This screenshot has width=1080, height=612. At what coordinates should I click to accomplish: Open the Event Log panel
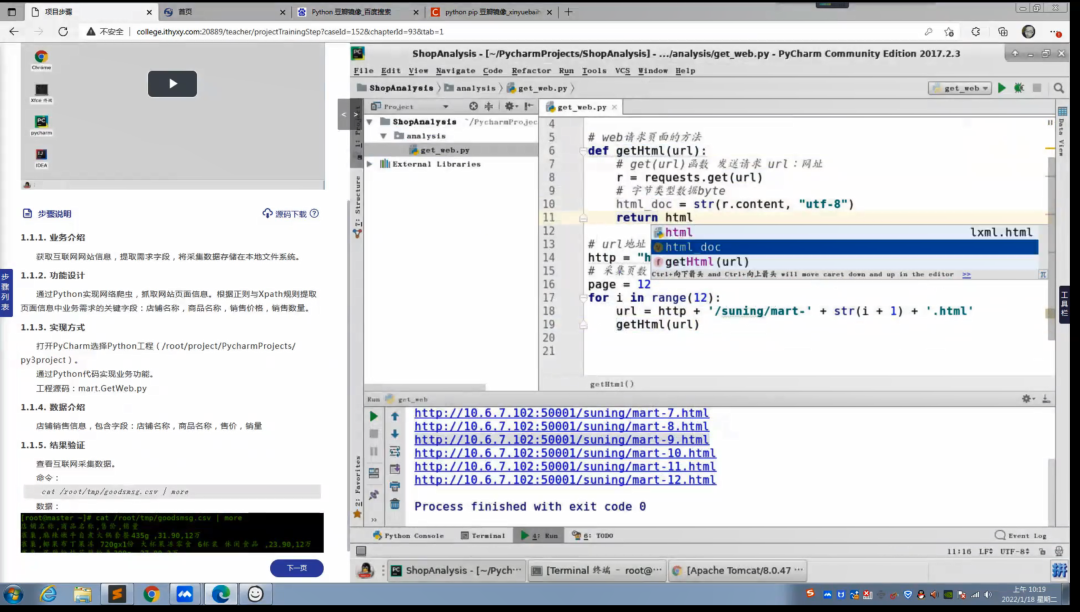[1021, 536]
